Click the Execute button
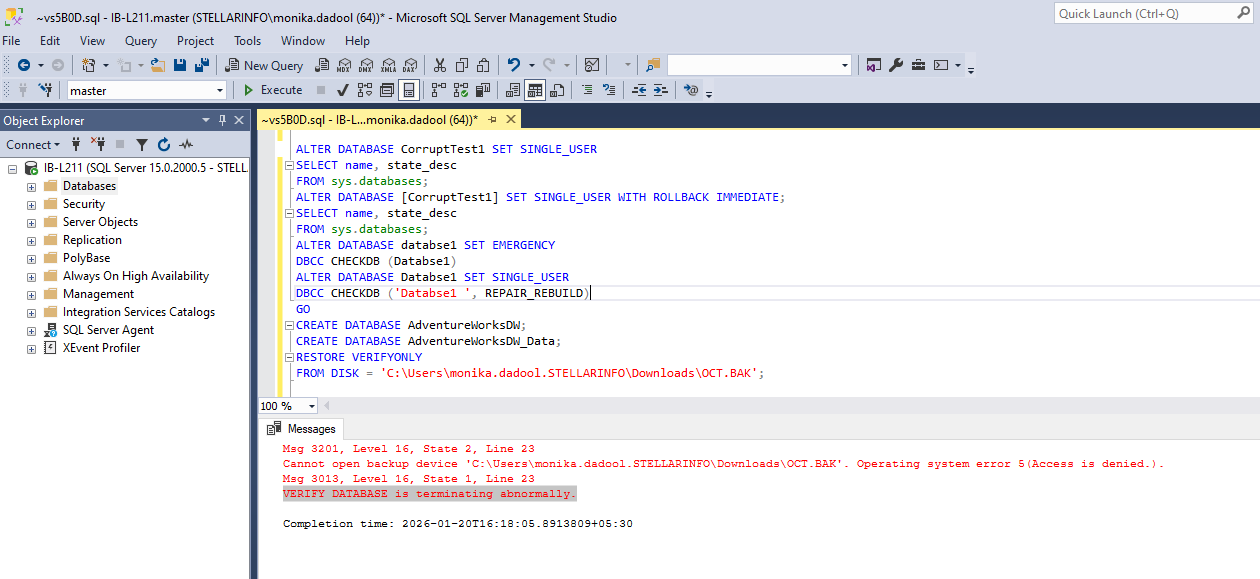The height and width of the screenshot is (579, 1260). click(273, 90)
